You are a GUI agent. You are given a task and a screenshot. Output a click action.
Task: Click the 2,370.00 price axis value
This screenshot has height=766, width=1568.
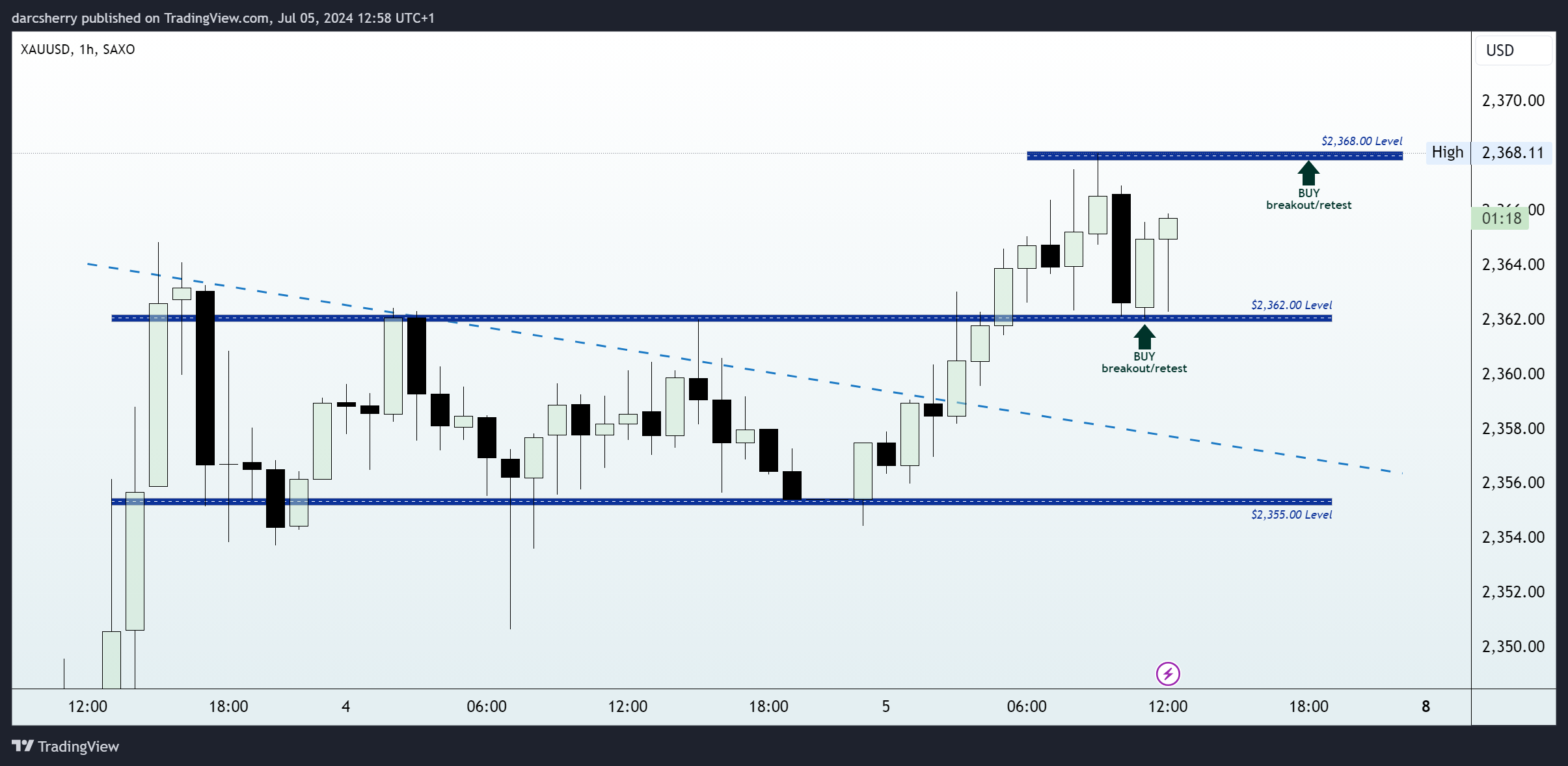tap(1513, 100)
